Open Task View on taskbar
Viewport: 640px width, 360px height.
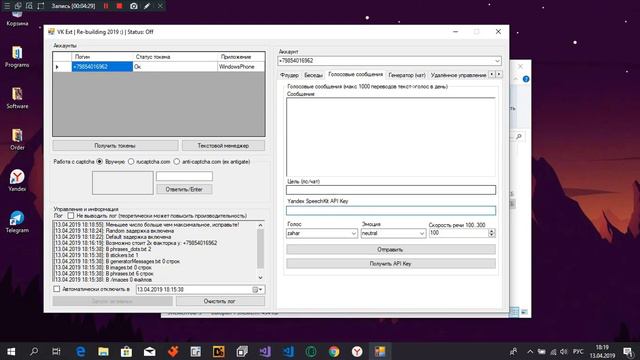(x=56, y=351)
